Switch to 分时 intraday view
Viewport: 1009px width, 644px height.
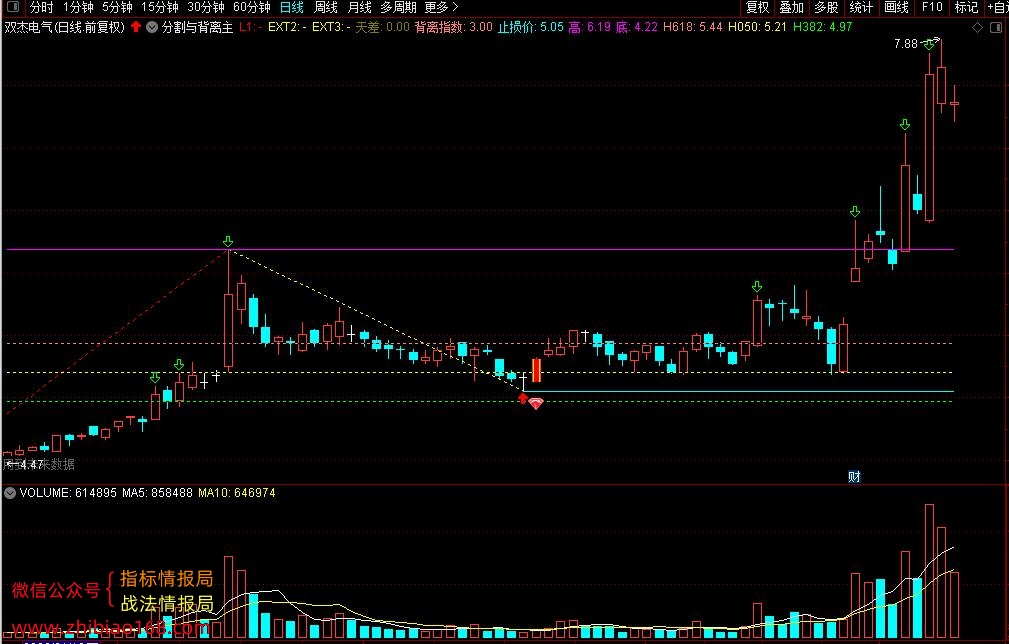click(x=41, y=7)
